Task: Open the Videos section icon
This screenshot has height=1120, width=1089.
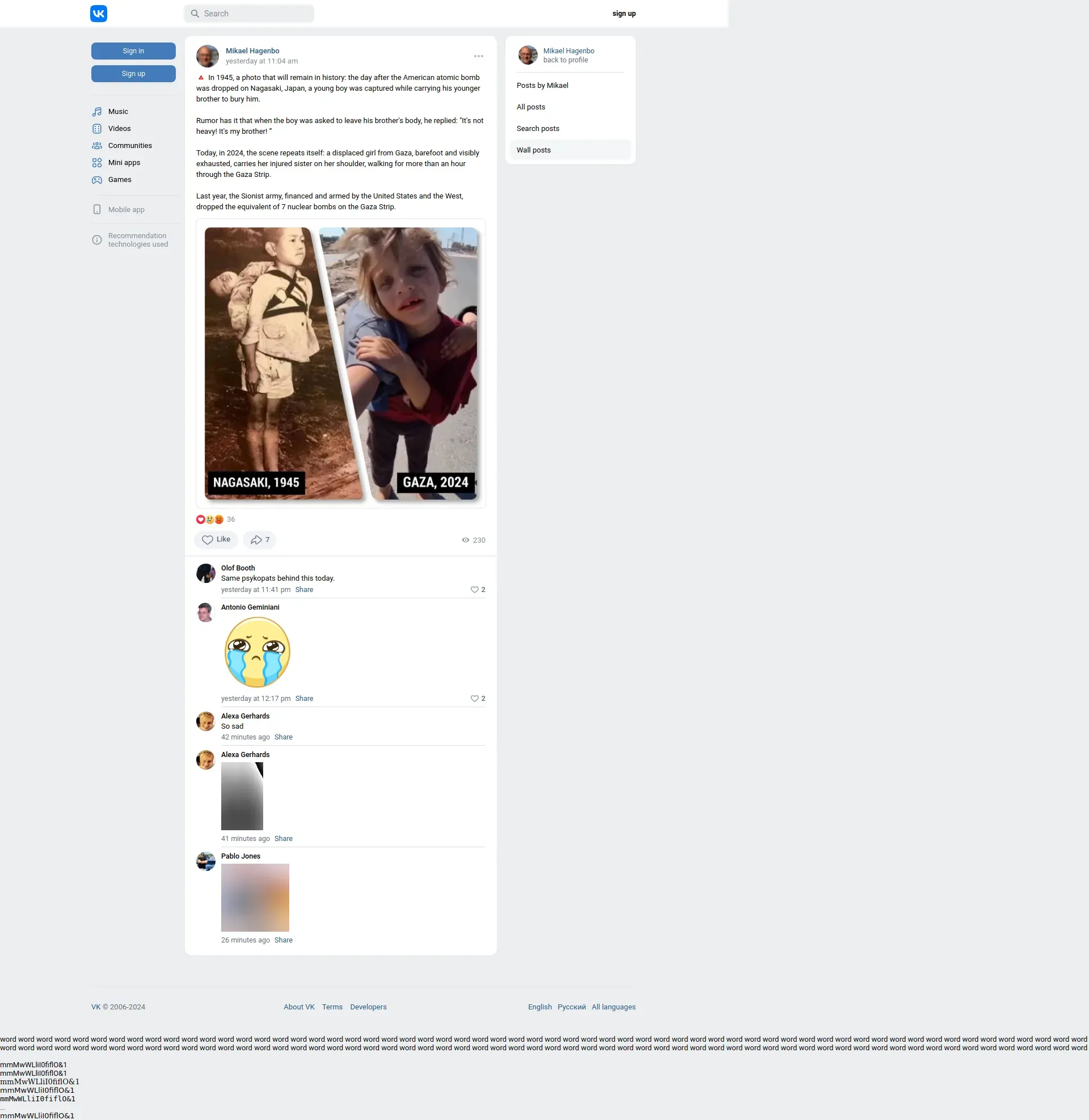Action: coord(97,129)
